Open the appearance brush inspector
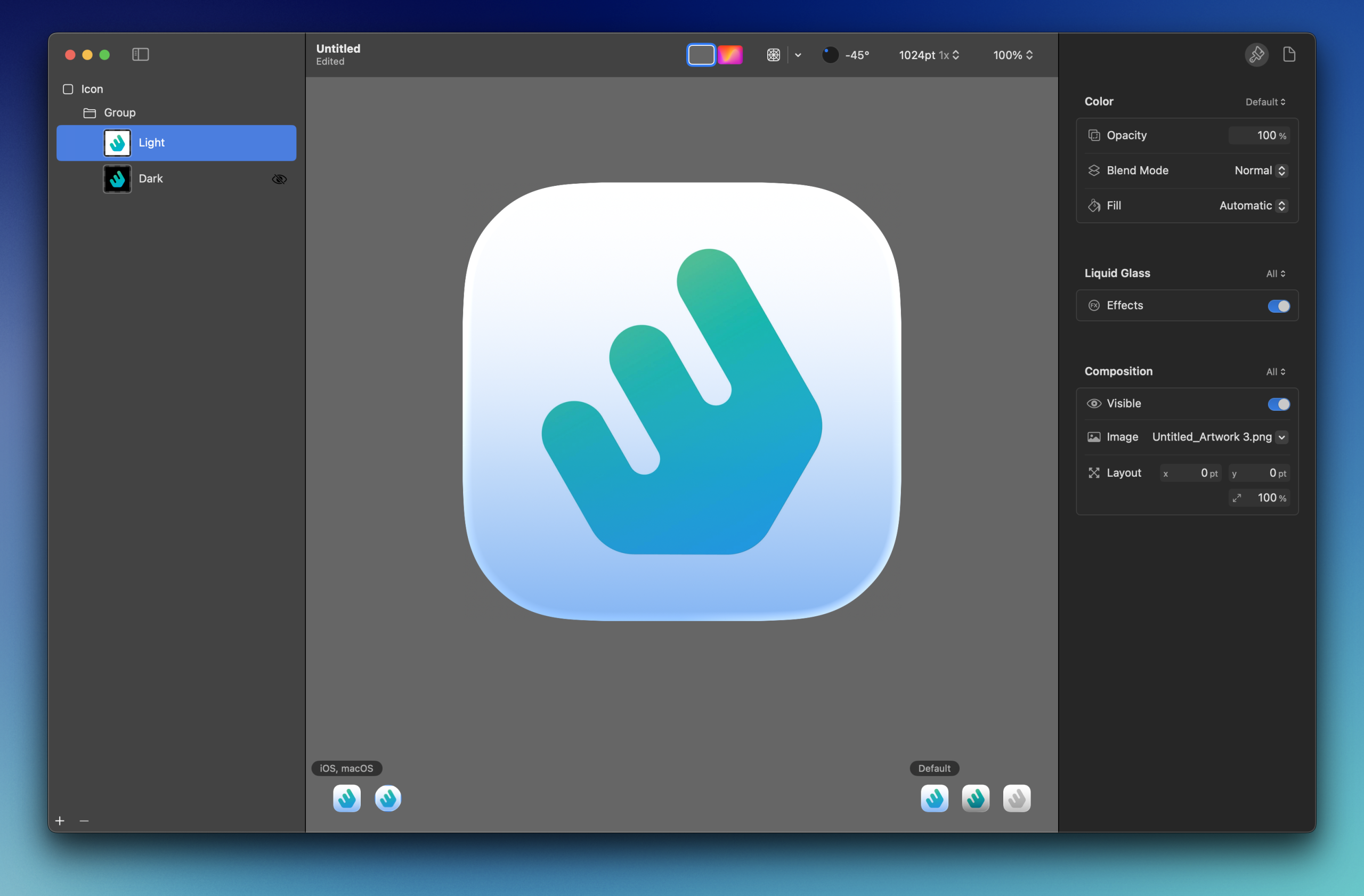The image size is (1364, 896). click(1256, 54)
